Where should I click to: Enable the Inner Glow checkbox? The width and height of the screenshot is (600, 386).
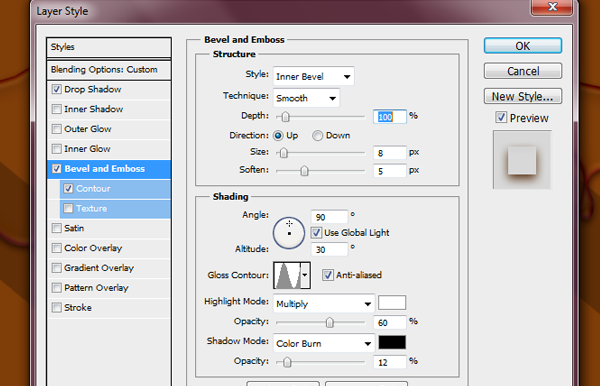tap(57, 149)
